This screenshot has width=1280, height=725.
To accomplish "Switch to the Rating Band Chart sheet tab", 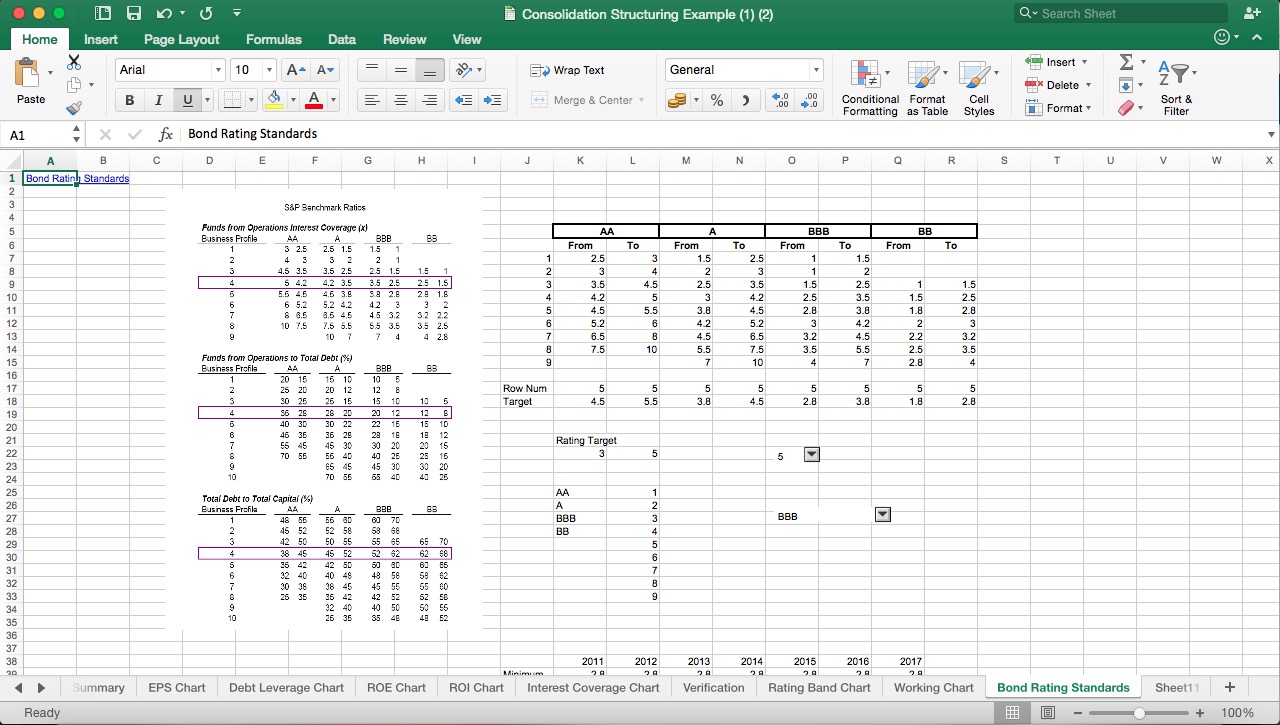I will (819, 687).
